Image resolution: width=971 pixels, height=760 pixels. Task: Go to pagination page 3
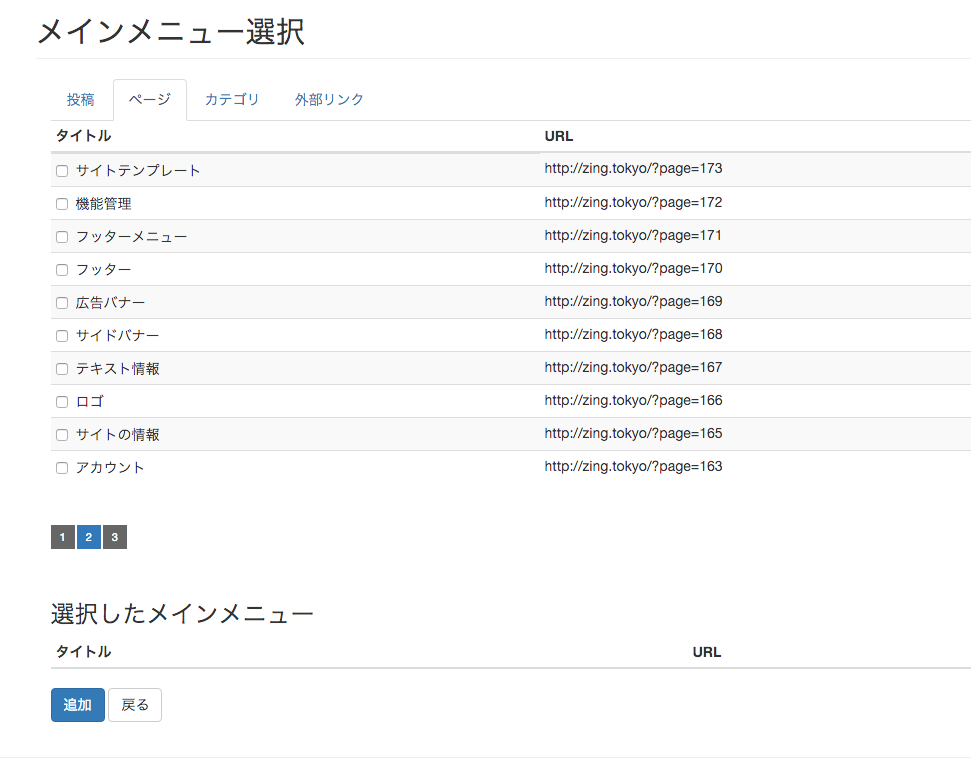tap(115, 537)
